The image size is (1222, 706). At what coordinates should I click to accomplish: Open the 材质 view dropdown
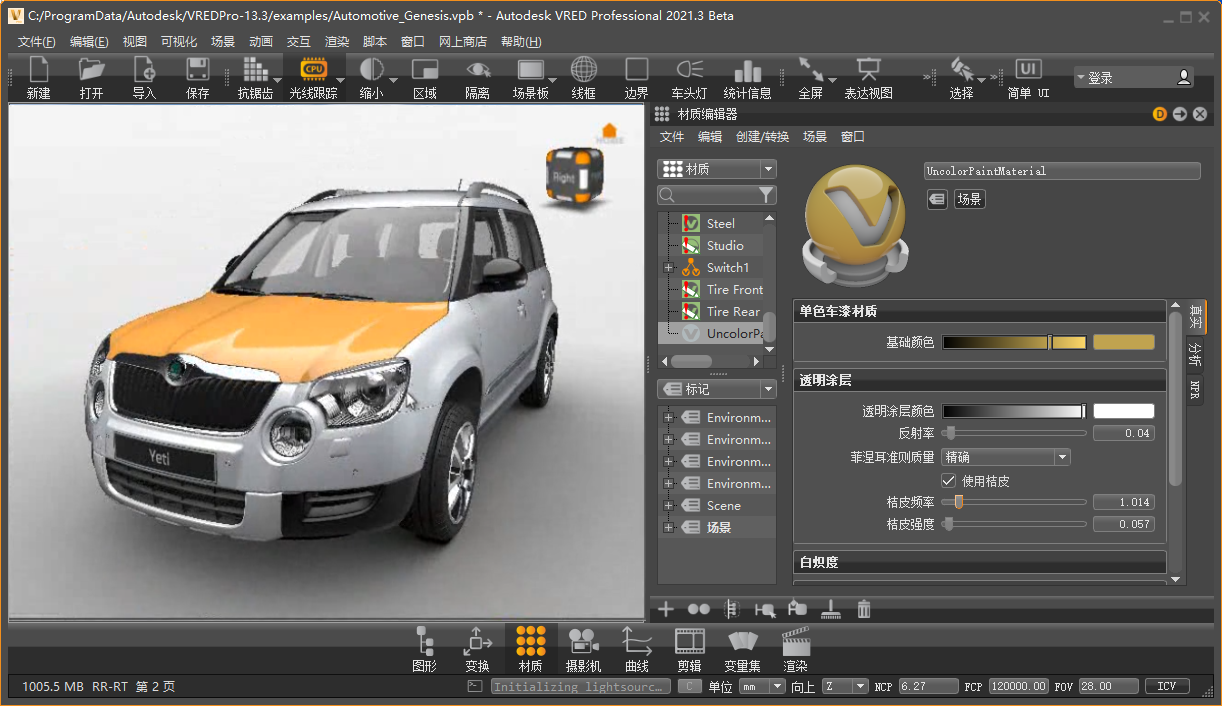point(717,169)
